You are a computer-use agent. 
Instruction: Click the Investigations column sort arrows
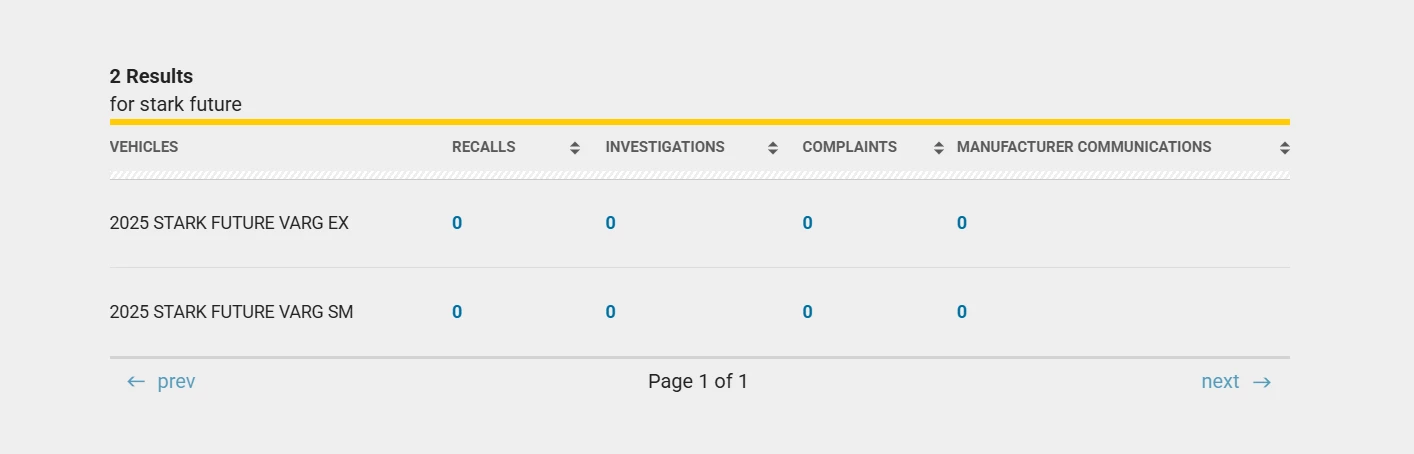point(773,148)
